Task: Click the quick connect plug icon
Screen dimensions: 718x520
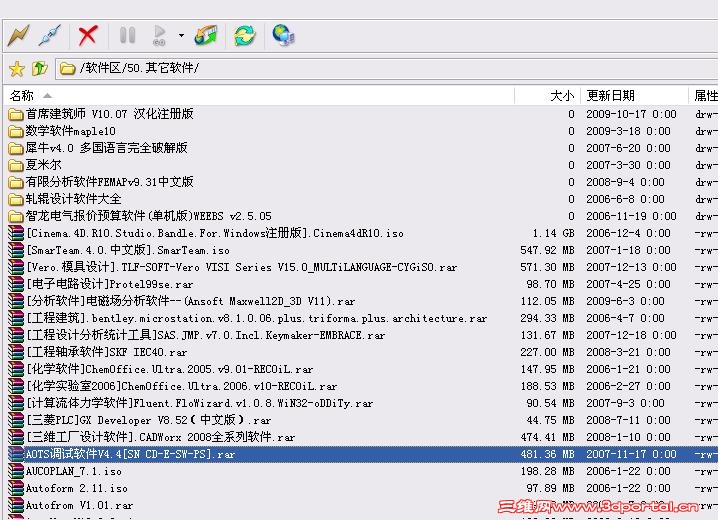Action: point(50,36)
